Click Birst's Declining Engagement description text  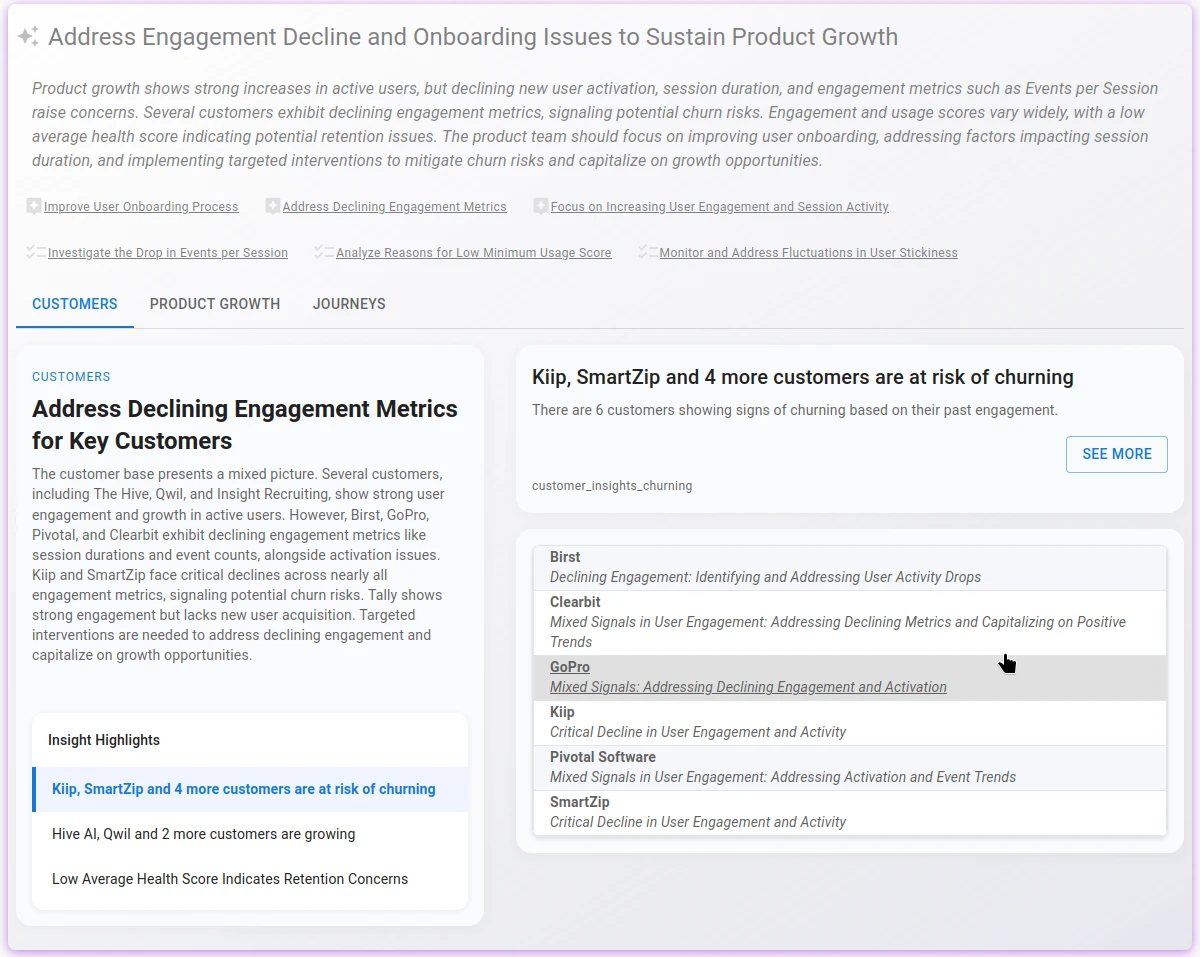765,577
